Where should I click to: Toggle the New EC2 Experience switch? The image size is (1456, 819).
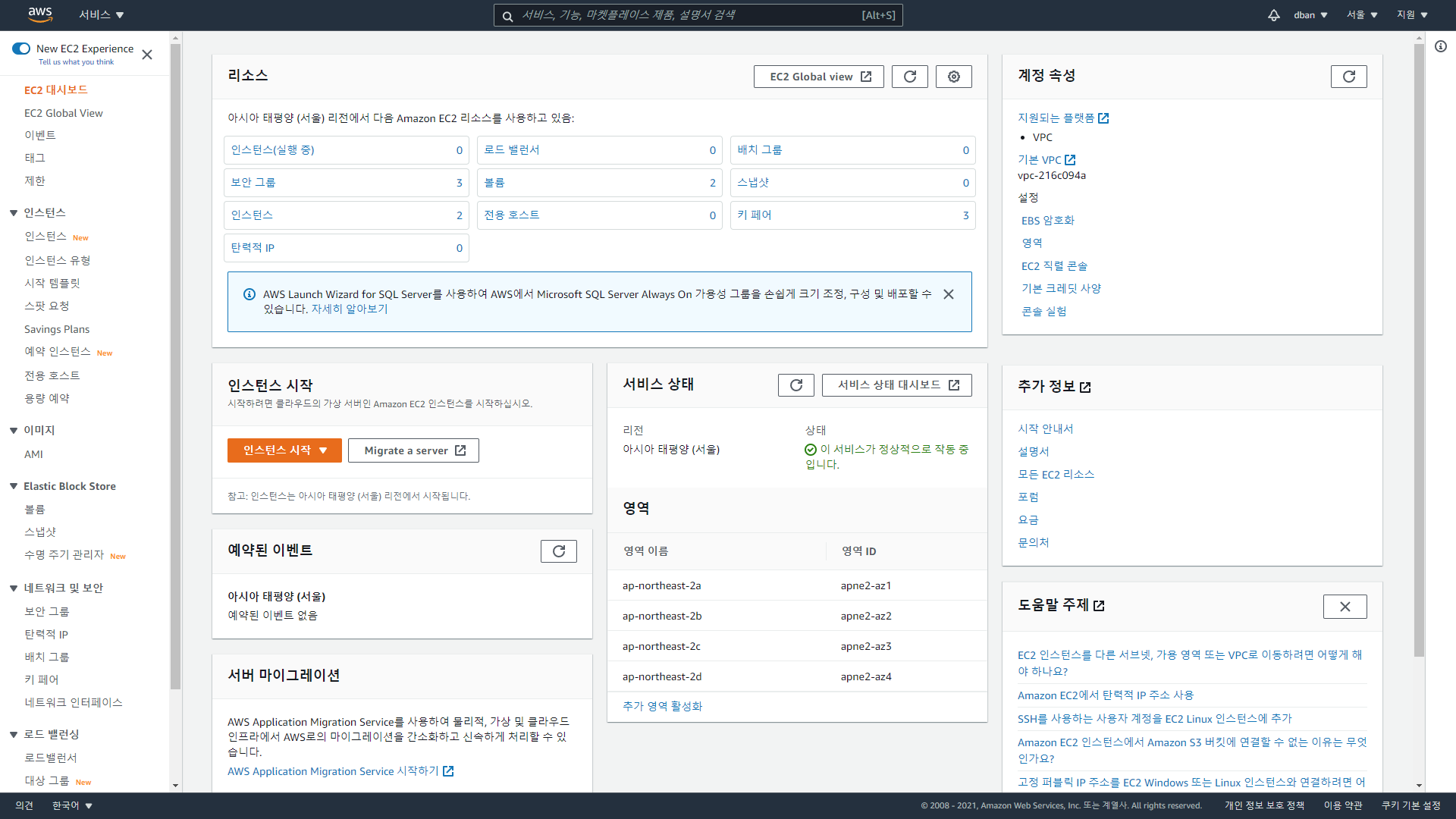click(21, 49)
